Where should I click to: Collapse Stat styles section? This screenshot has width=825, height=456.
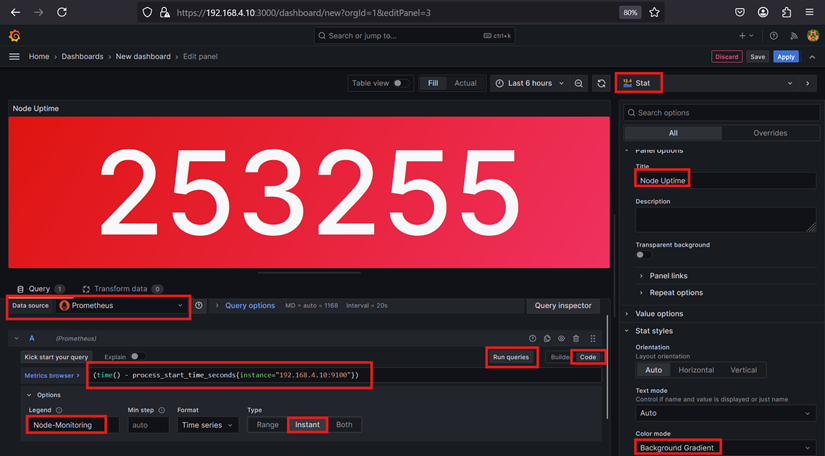pos(653,331)
